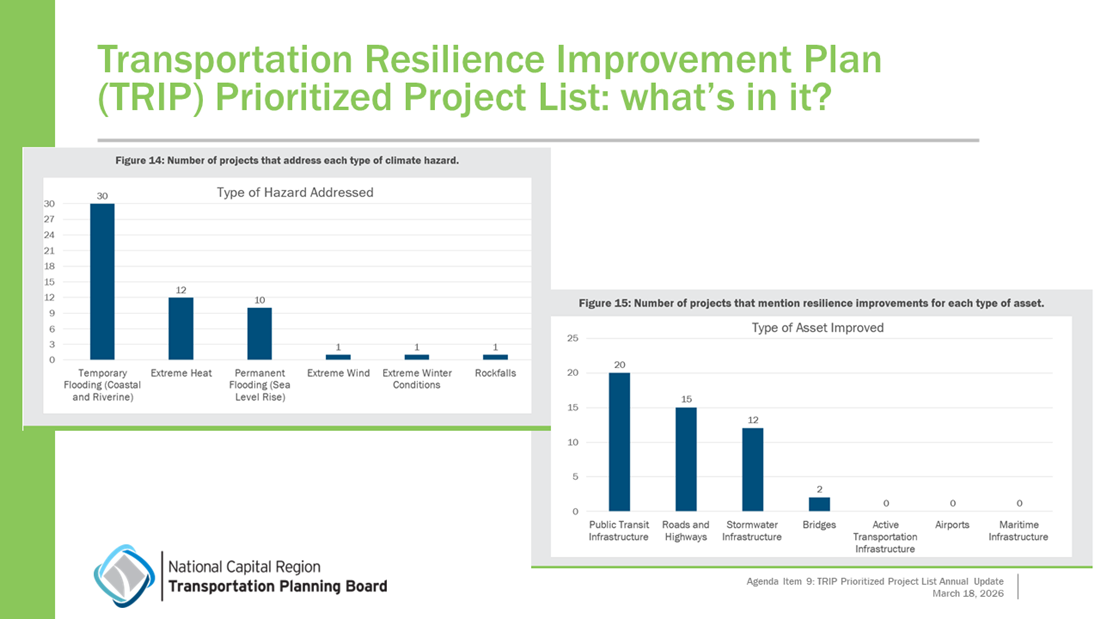Click the Temporary Flooding bar showing 30
Screen dimensions: 1100x619
(x=101, y=280)
